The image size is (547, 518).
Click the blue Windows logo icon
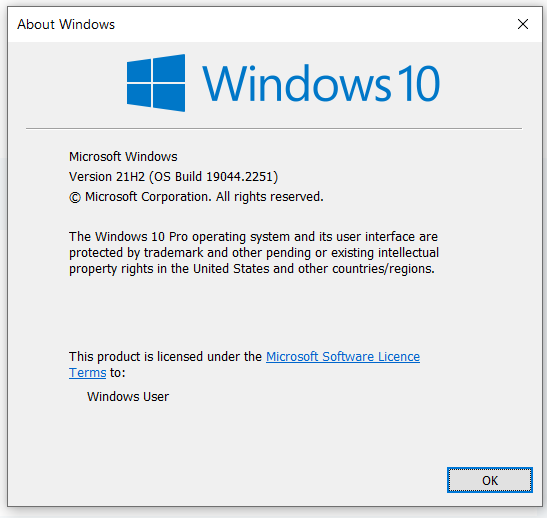click(156, 83)
